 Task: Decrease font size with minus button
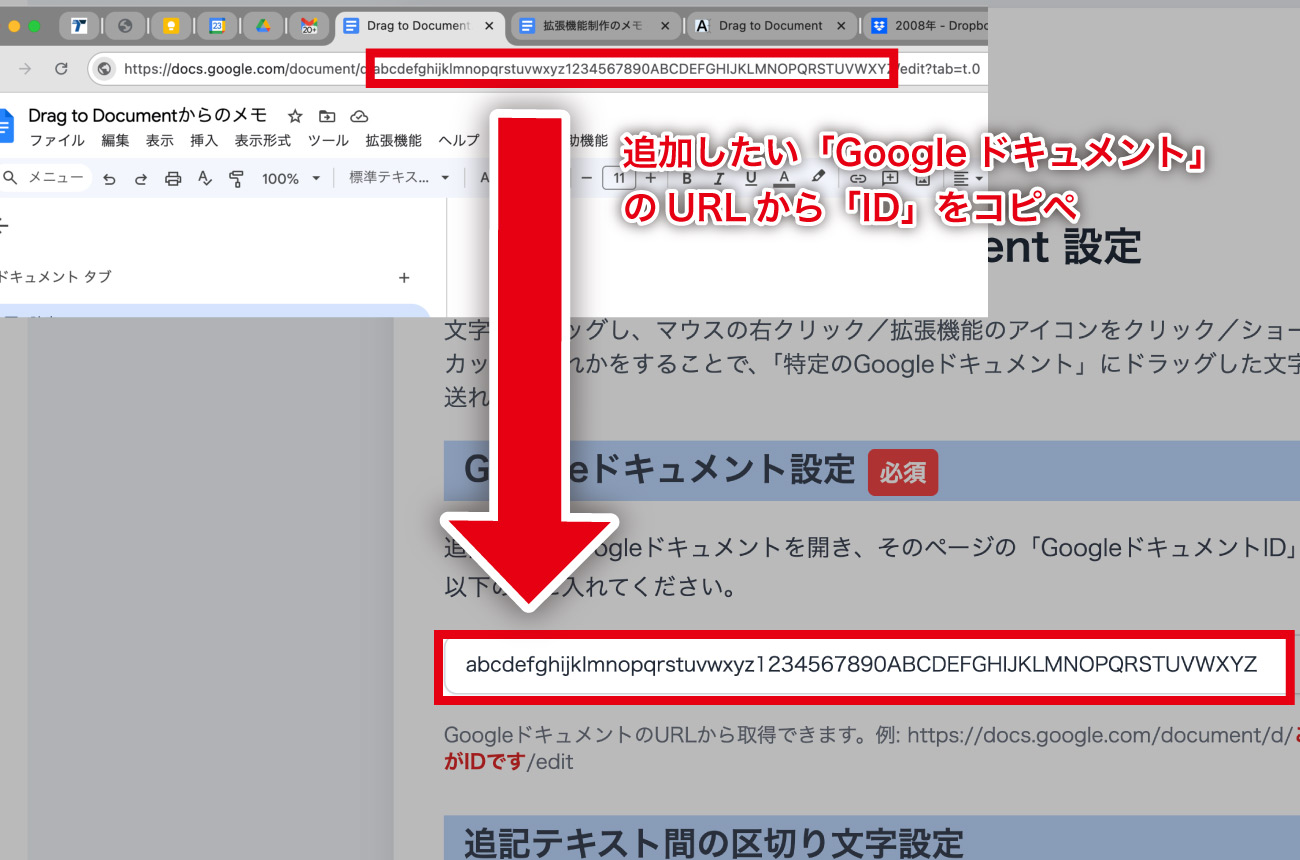point(586,178)
